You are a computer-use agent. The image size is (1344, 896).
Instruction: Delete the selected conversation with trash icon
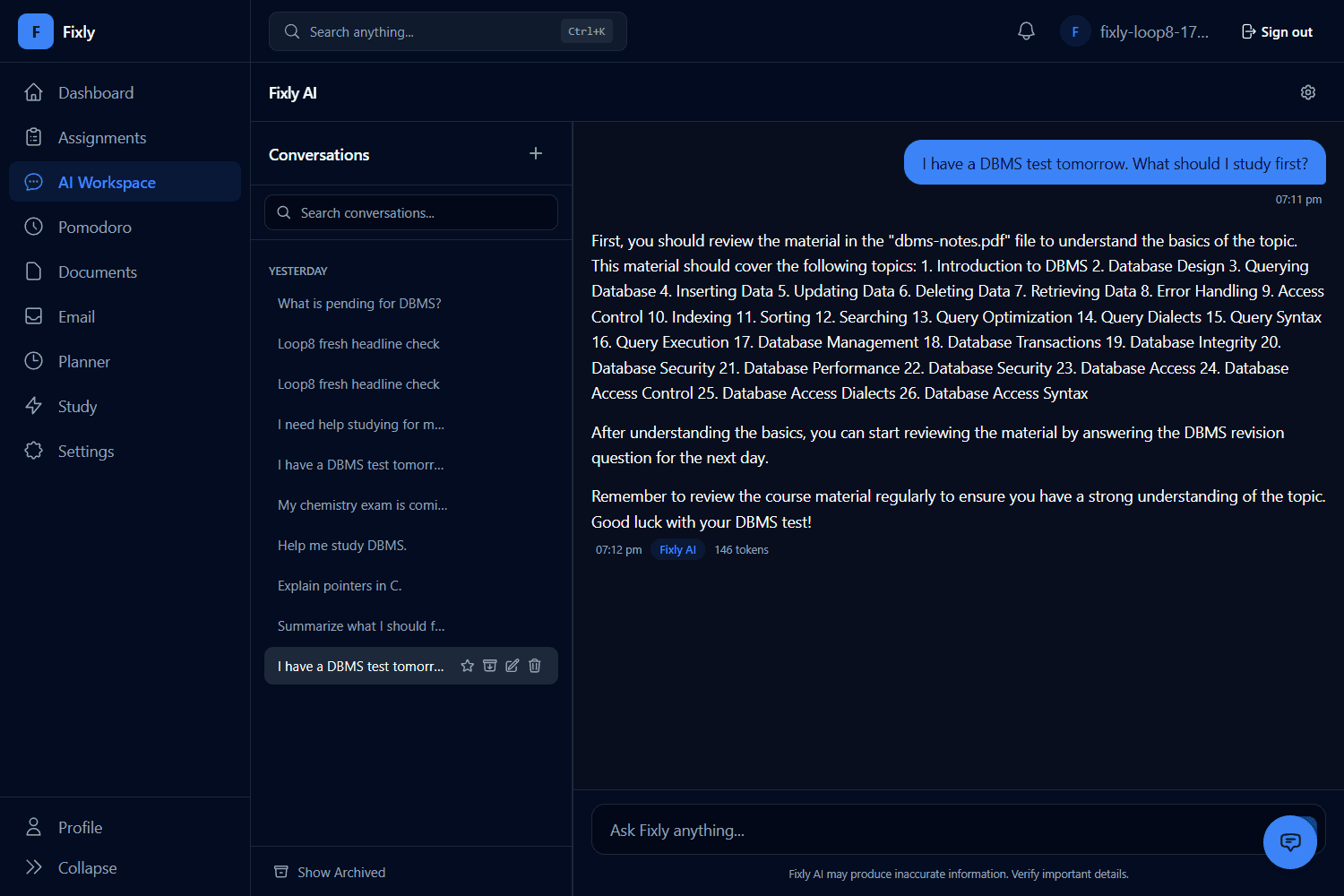pyautogui.click(x=535, y=666)
